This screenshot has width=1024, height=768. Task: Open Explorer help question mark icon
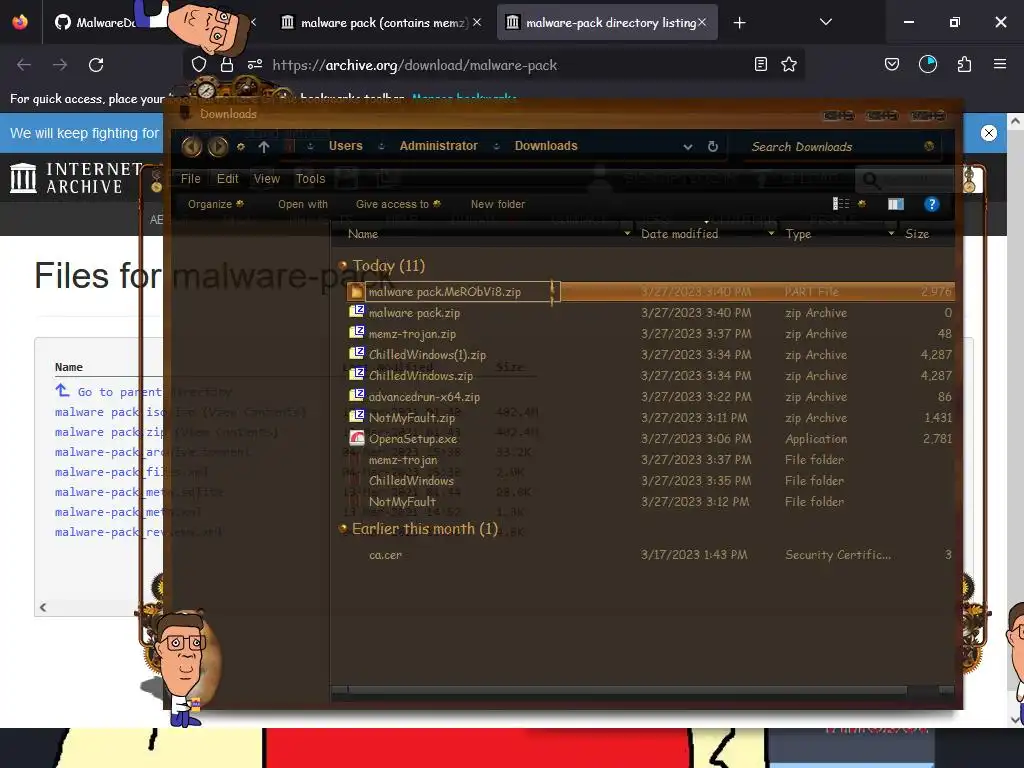[931, 204]
